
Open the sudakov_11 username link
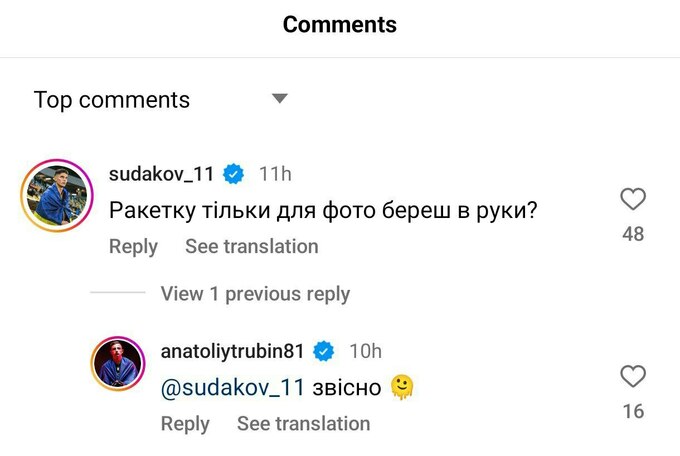tap(161, 174)
